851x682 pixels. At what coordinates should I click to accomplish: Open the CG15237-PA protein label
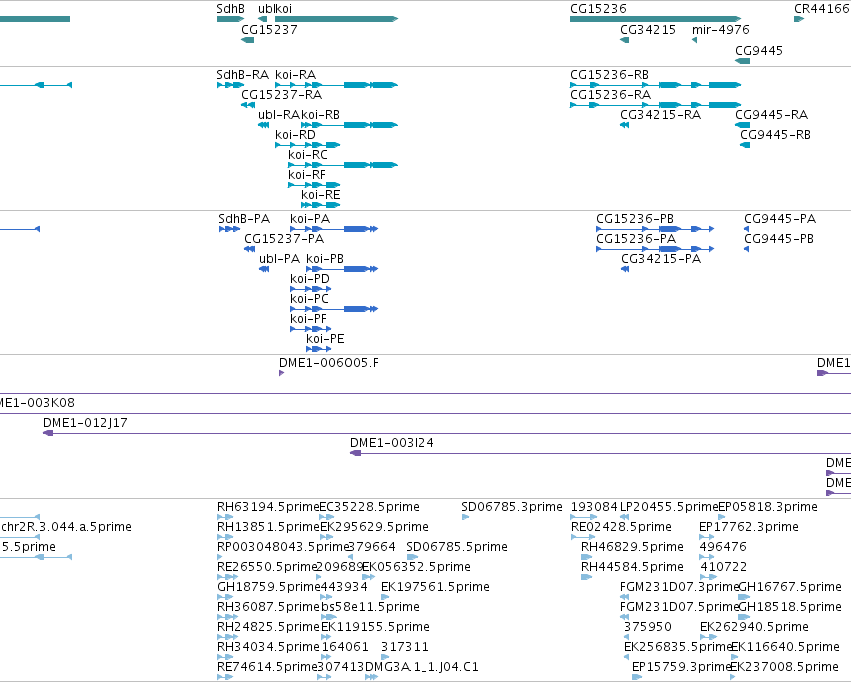284,239
